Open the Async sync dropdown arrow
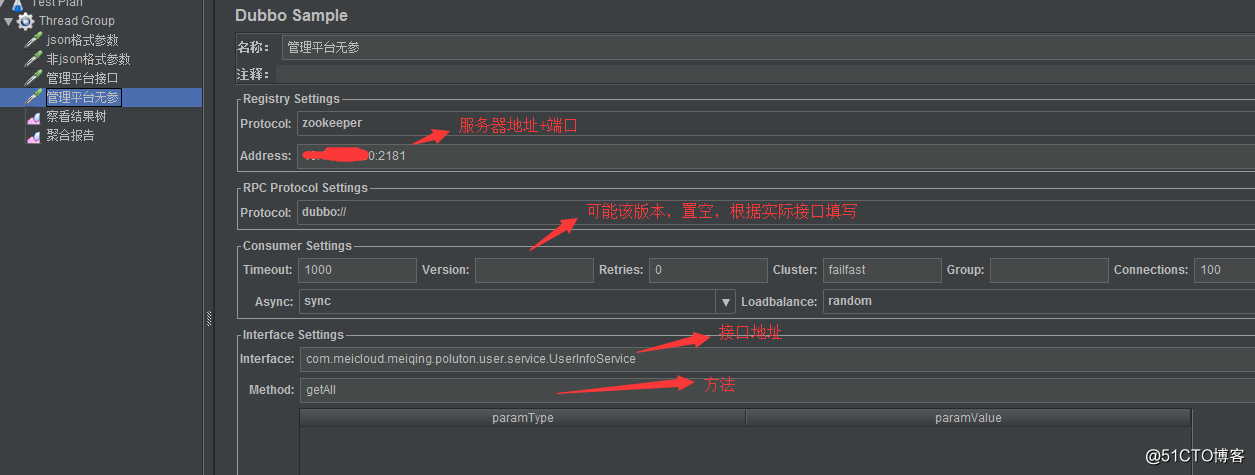The image size is (1255, 475). tap(725, 302)
